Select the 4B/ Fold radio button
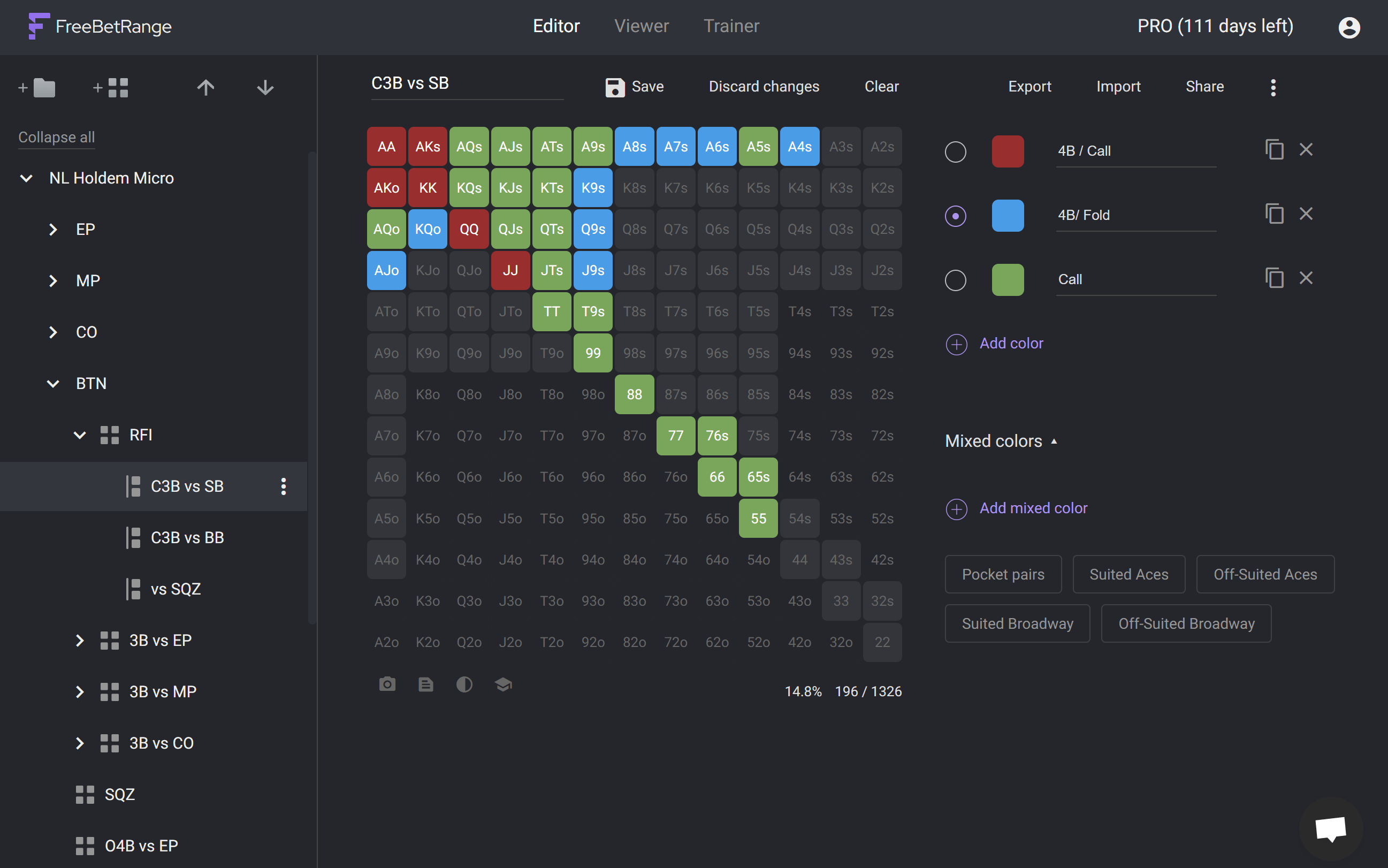Viewport: 1388px width, 868px height. pos(955,216)
